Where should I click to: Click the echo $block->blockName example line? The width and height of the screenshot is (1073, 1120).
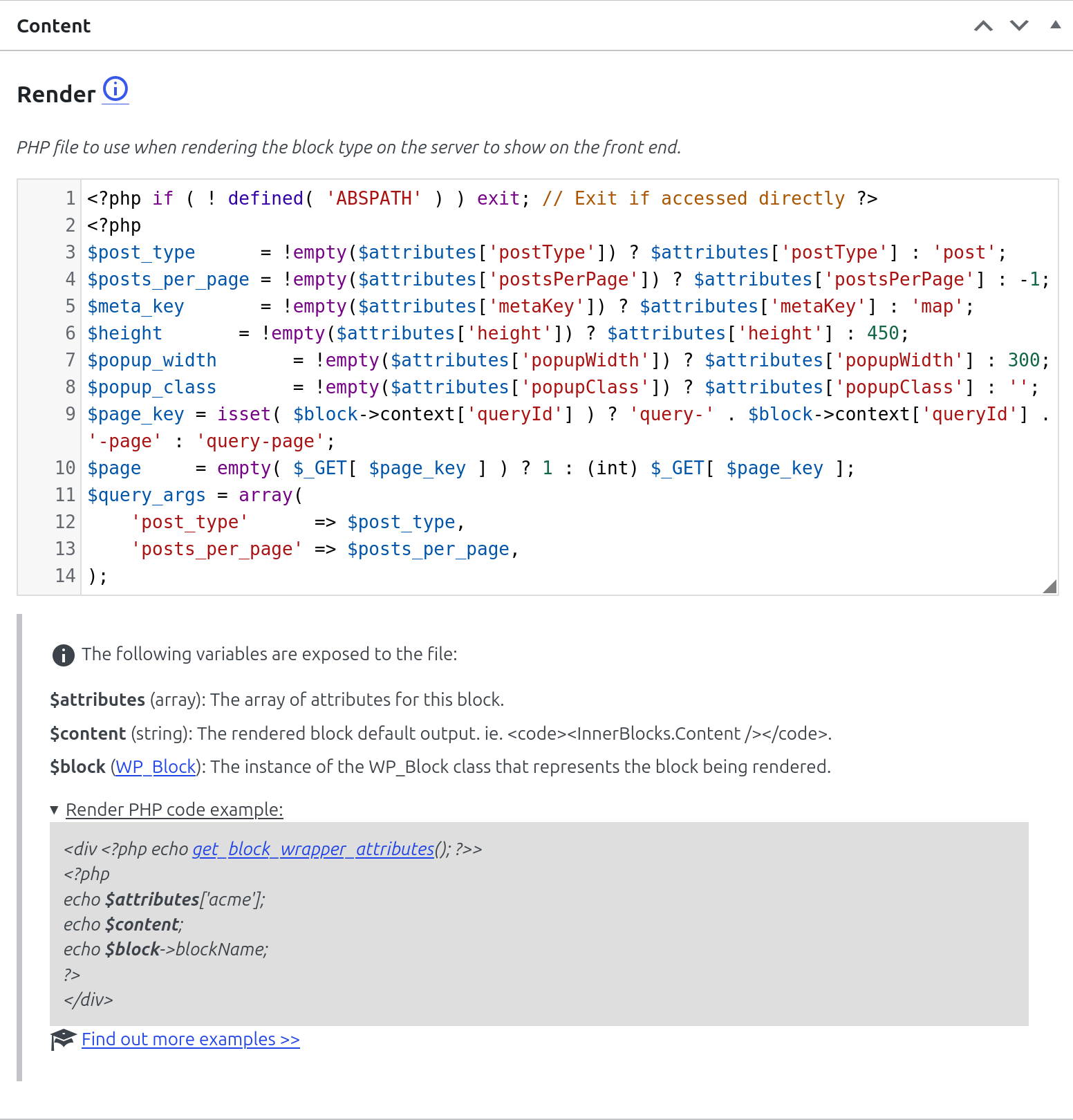[166, 949]
